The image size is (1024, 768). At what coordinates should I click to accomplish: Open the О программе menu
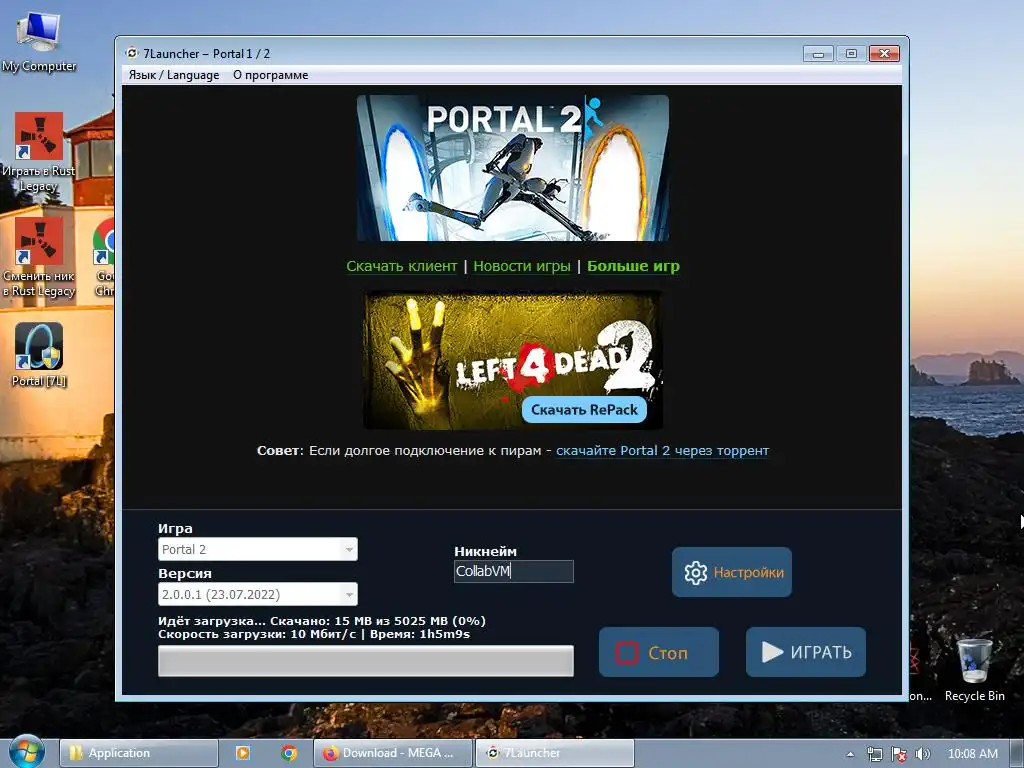(x=270, y=75)
